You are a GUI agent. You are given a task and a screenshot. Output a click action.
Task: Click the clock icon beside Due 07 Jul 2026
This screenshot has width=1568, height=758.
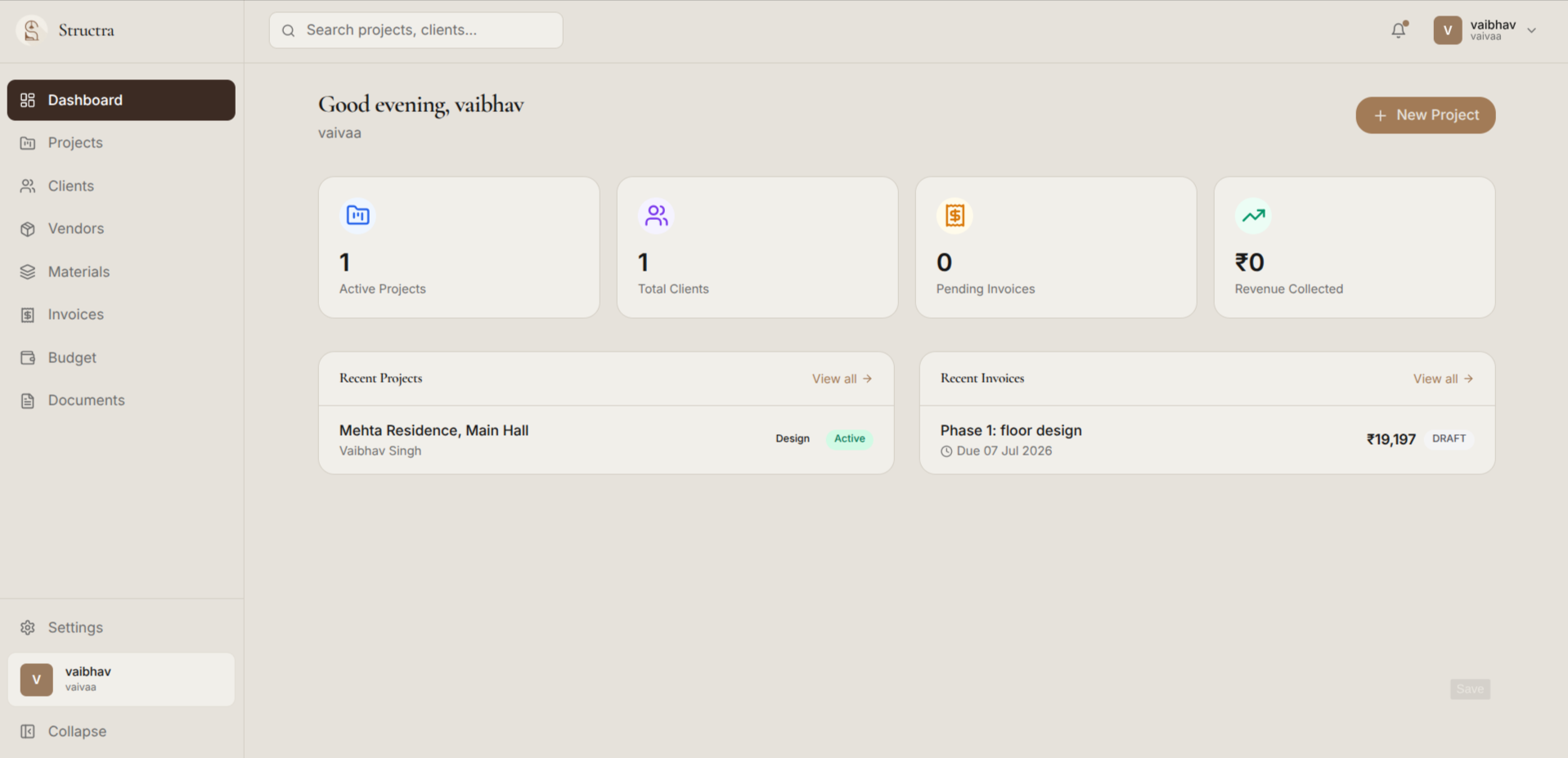tap(946, 451)
